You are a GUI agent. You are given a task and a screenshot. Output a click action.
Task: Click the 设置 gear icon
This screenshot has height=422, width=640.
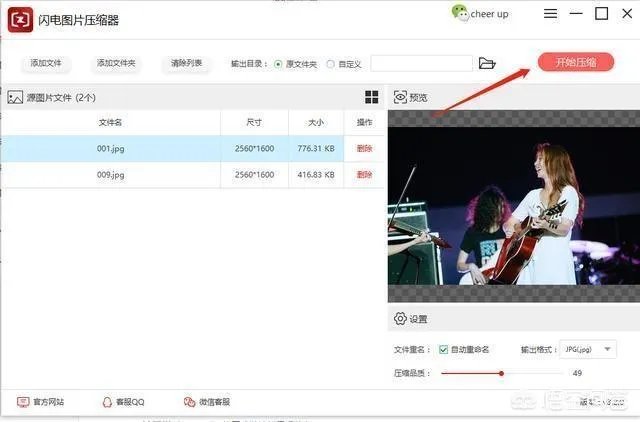400,318
